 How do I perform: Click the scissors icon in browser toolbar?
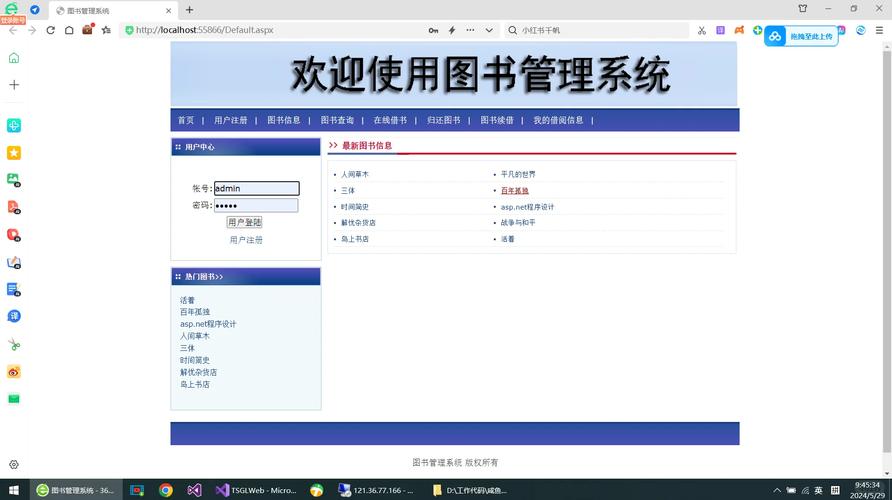click(x=702, y=30)
